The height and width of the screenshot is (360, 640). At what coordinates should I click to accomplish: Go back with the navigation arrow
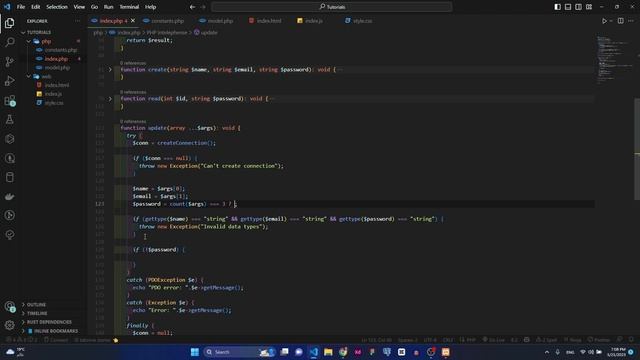click(192, 7)
